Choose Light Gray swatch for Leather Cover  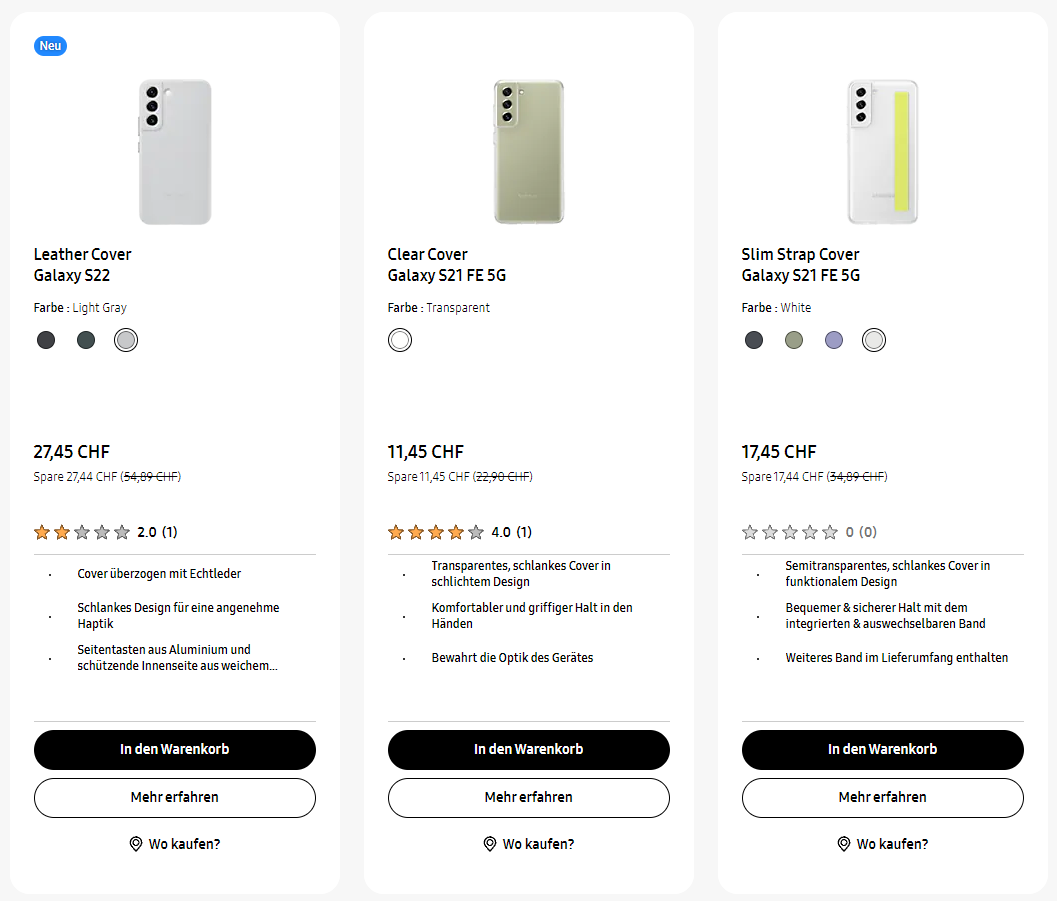126,340
